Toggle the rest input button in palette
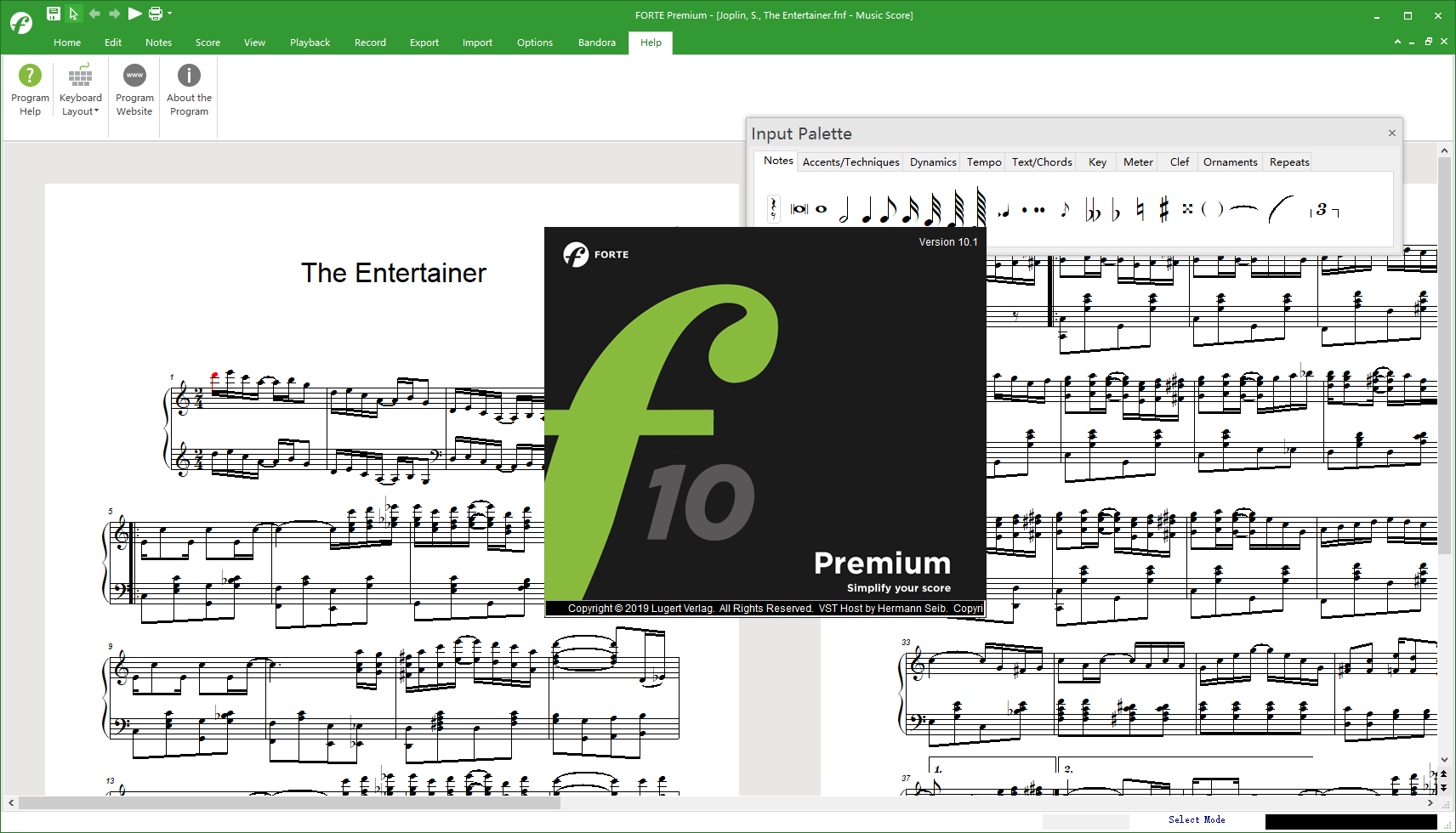 (773, 209)
